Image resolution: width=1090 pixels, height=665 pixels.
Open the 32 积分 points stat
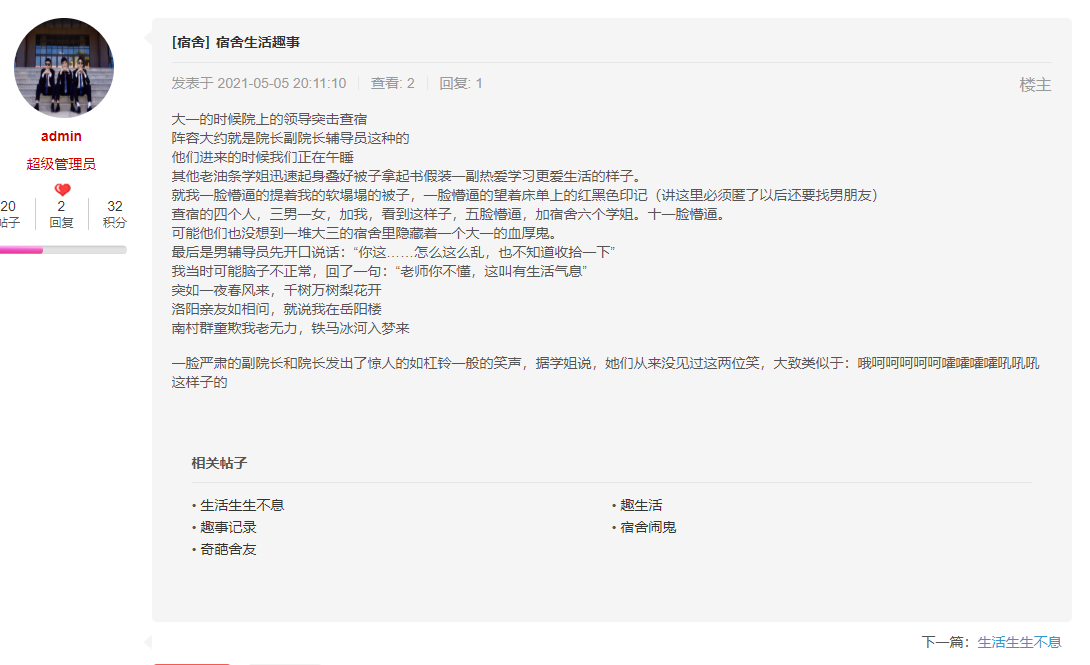[x=114, y=213]
